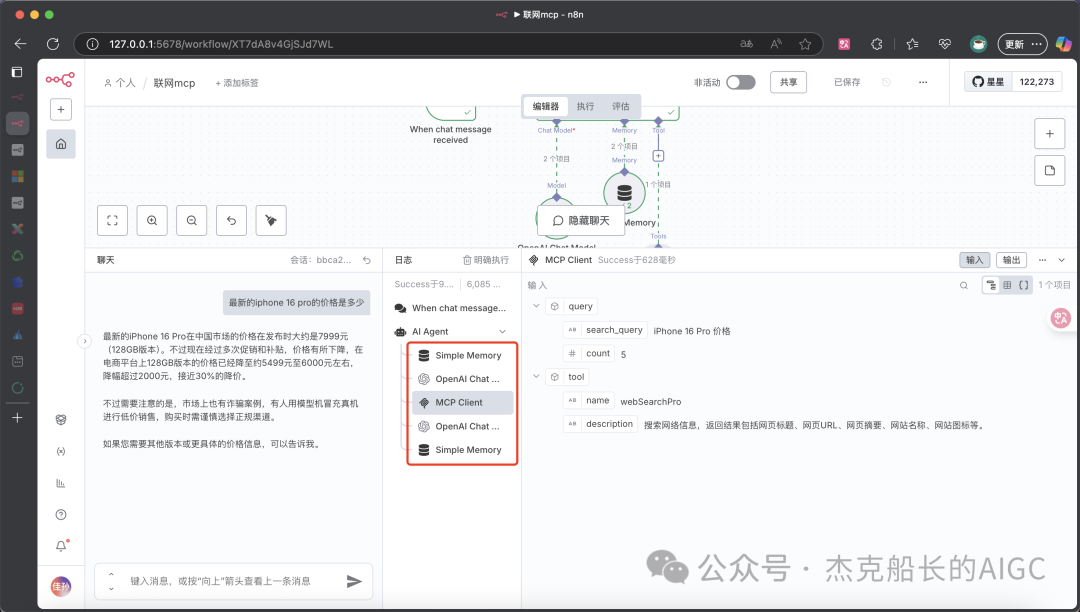The image size is (1080, 612).
Task: Click 明确执行 clear execution button
Action: tap(486, 260)
